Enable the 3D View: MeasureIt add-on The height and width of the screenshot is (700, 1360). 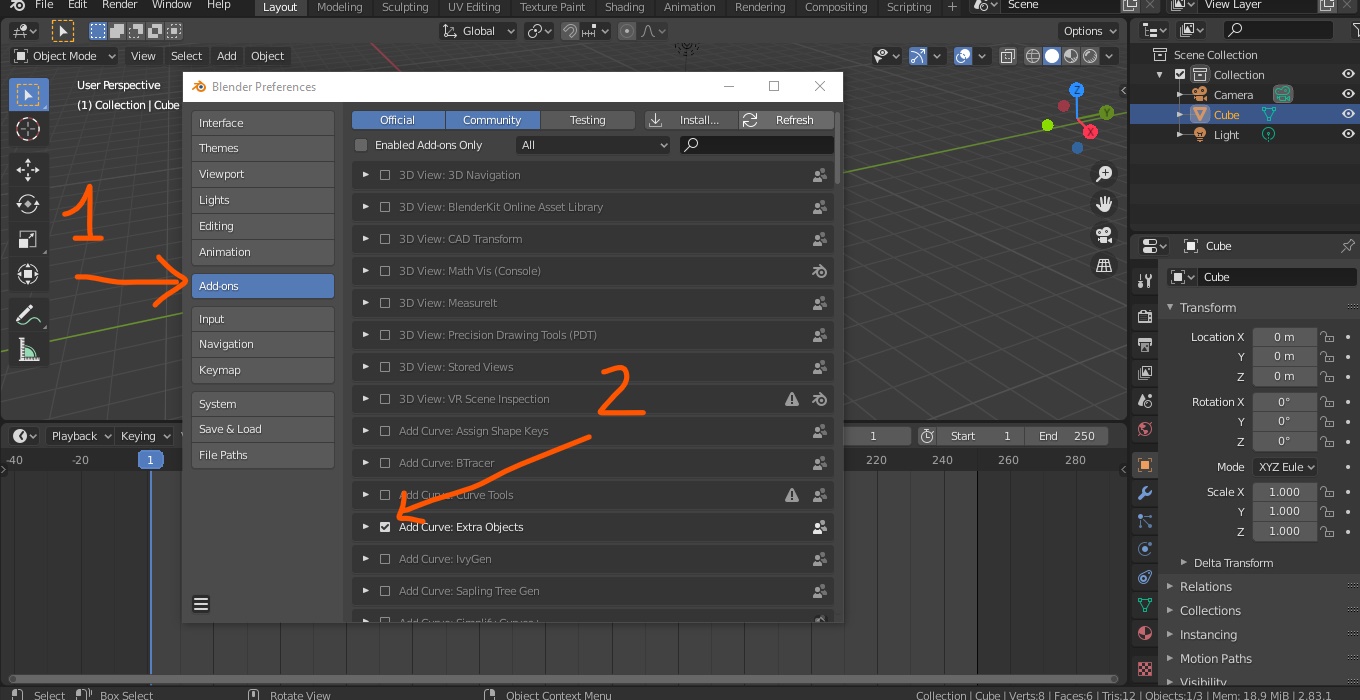click(385, 303)
